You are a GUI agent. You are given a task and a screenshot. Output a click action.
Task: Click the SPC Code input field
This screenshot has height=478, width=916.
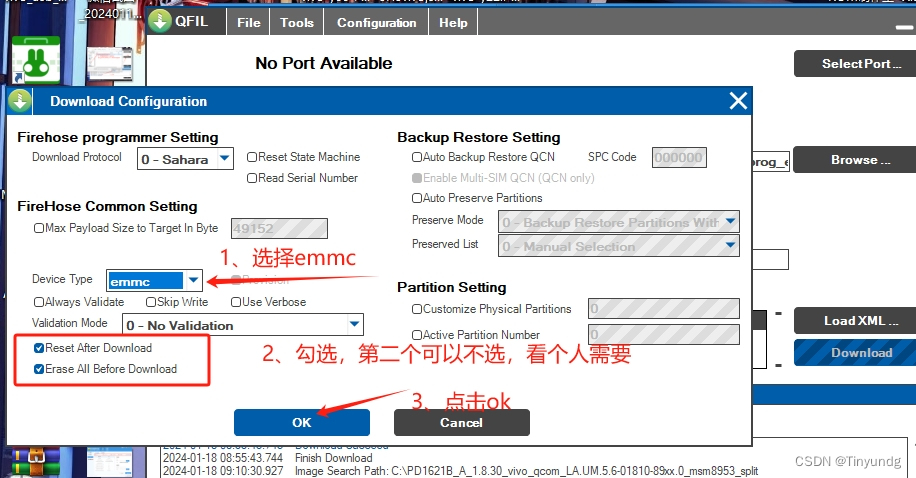(679, 157)
